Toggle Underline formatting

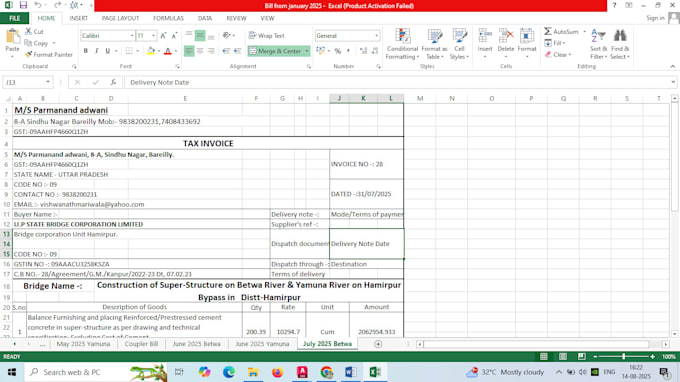click(108, 51)
